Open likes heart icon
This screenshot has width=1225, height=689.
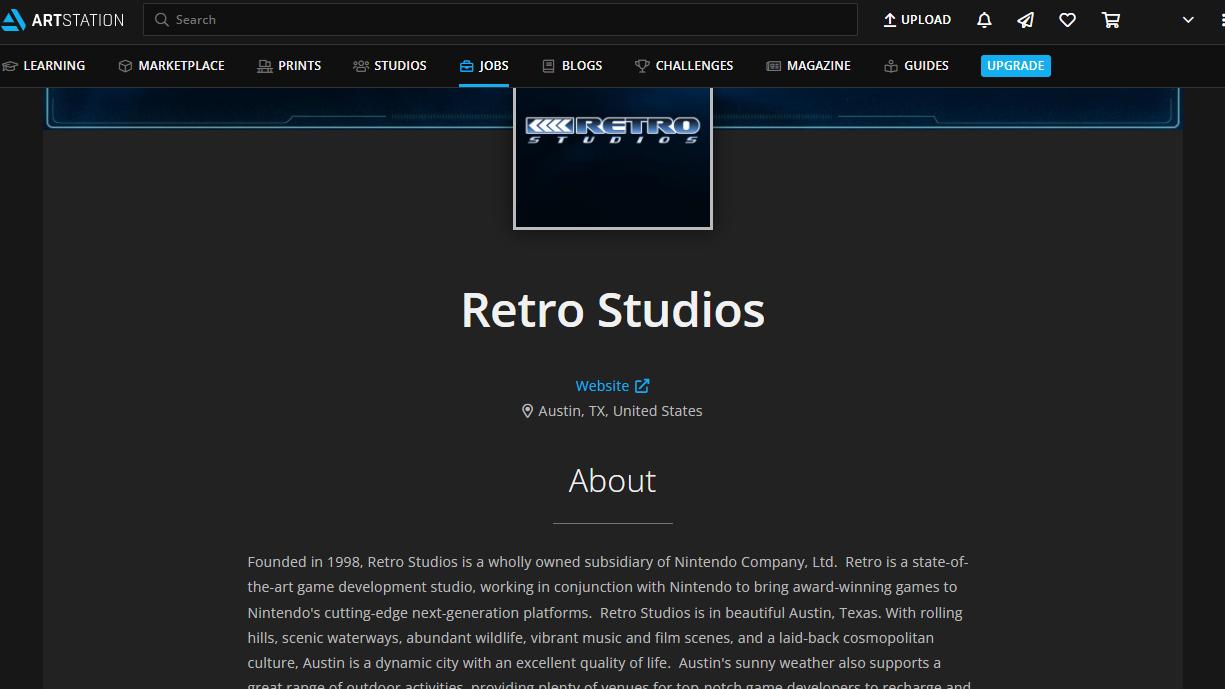[1068, 20]
